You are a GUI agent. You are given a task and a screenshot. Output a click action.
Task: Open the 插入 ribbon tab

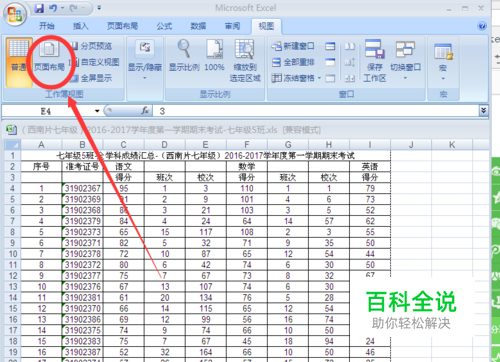pyautogui.click(x=81, y=26)
